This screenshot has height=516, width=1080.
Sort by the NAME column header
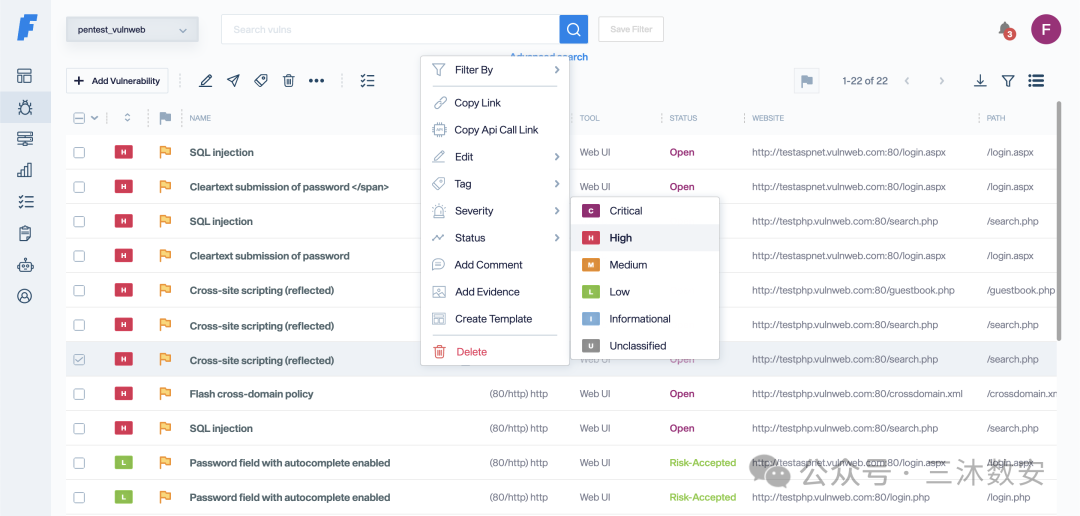tap(200, 118)
